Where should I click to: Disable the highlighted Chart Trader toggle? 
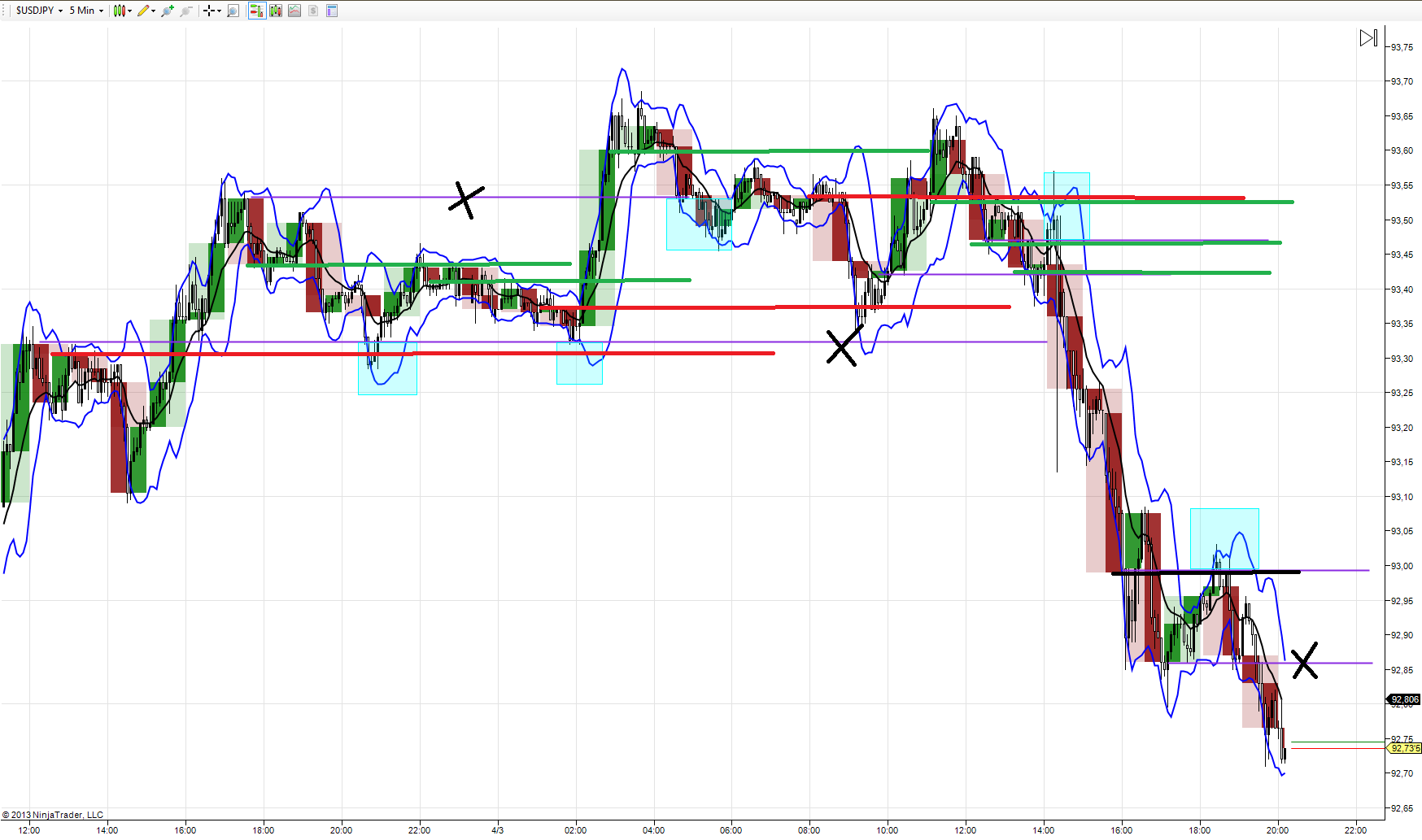point(258,11)
